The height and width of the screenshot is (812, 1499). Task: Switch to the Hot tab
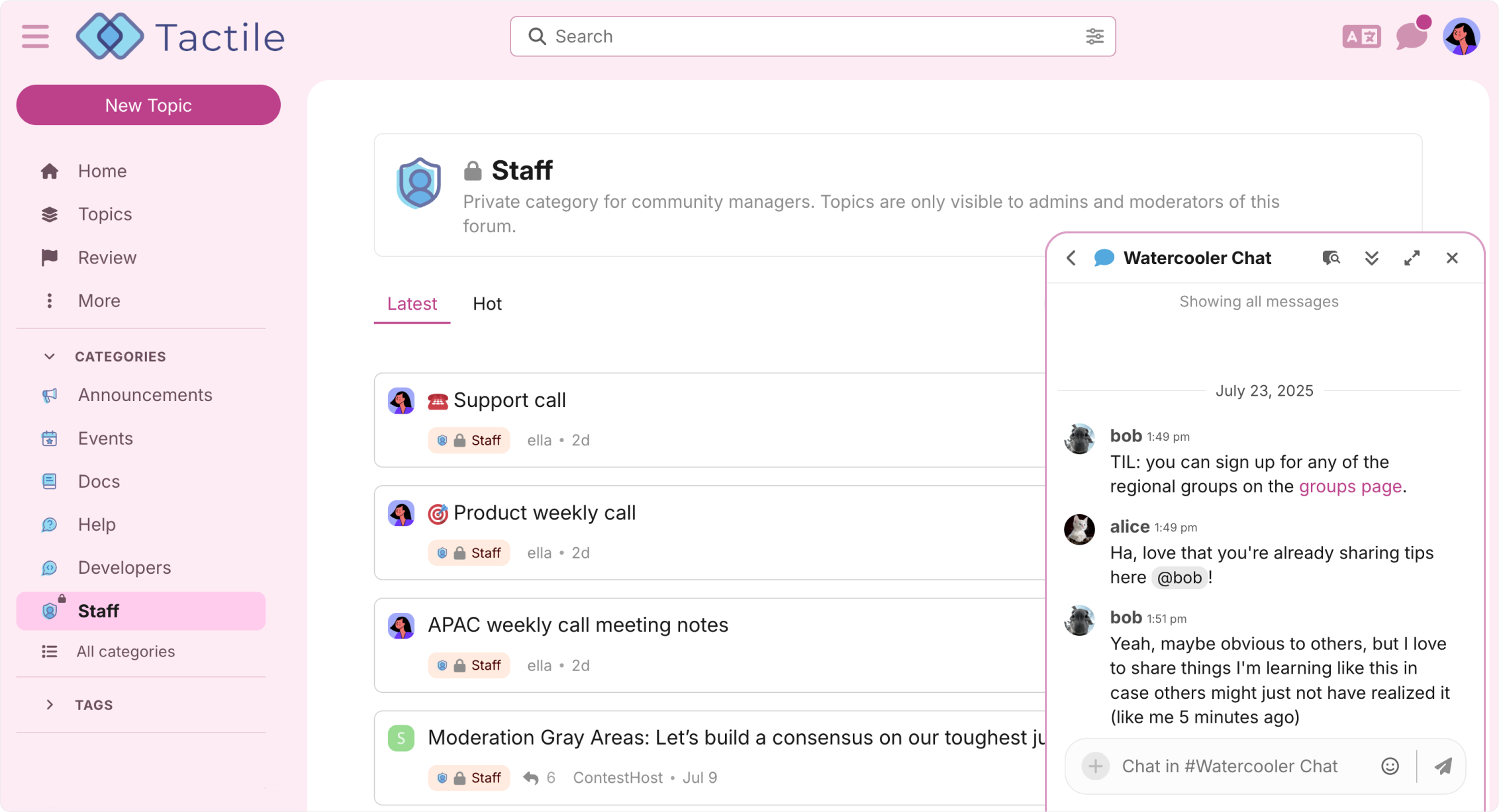point(487,304)
